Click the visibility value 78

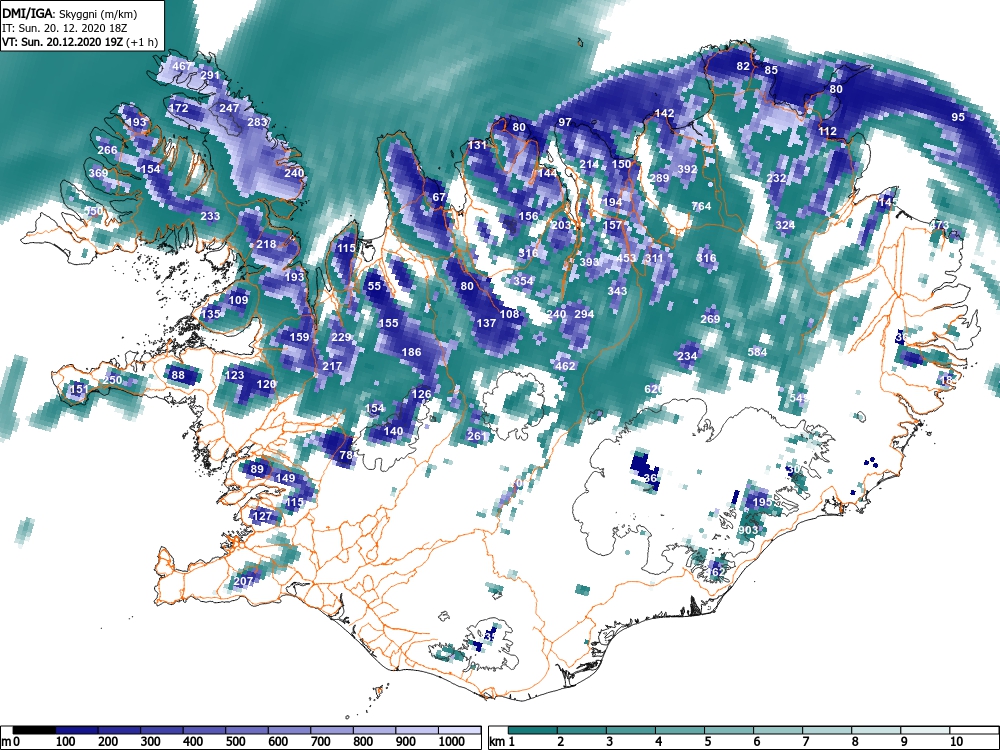[346, 455]
